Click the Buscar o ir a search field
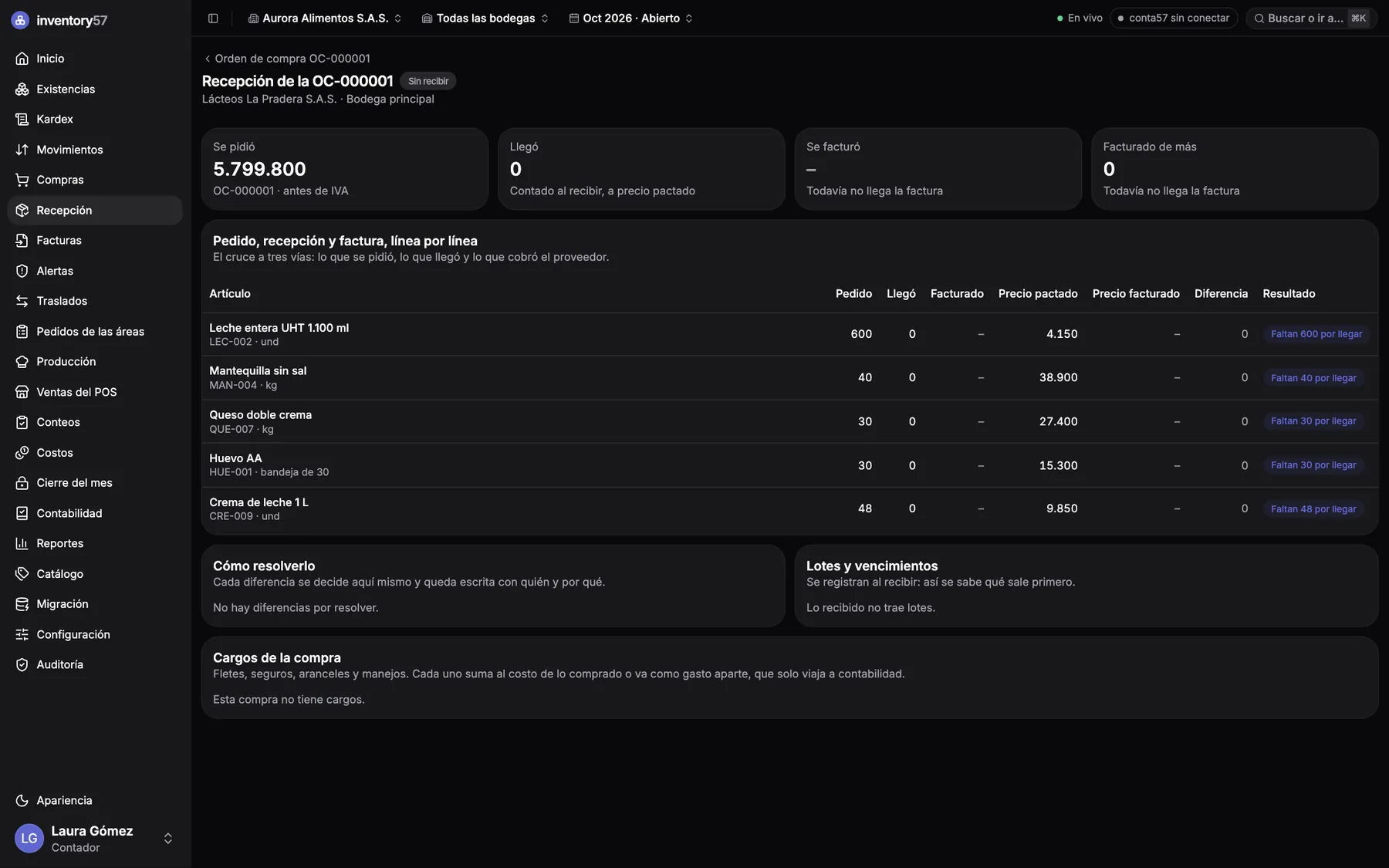Screen dimensions: 1389x868 click(x=1311, y=18)
